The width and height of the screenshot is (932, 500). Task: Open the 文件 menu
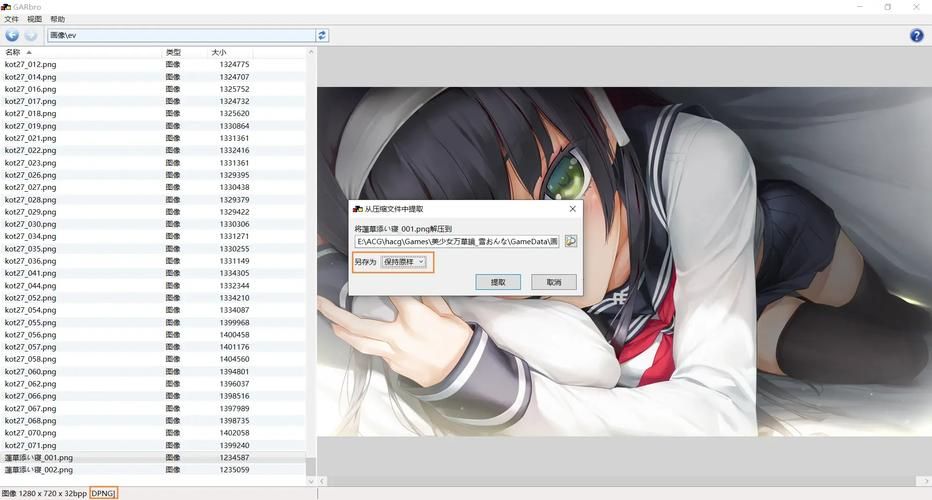click(11, 19)
